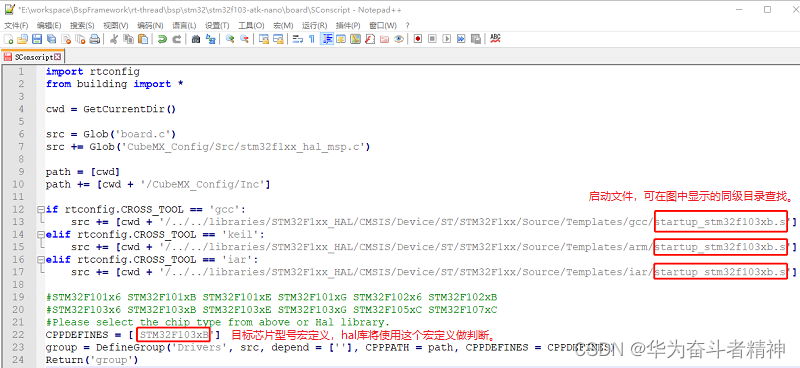
Task: Toggle the indent guide button
Action: (x=327, y=39)
